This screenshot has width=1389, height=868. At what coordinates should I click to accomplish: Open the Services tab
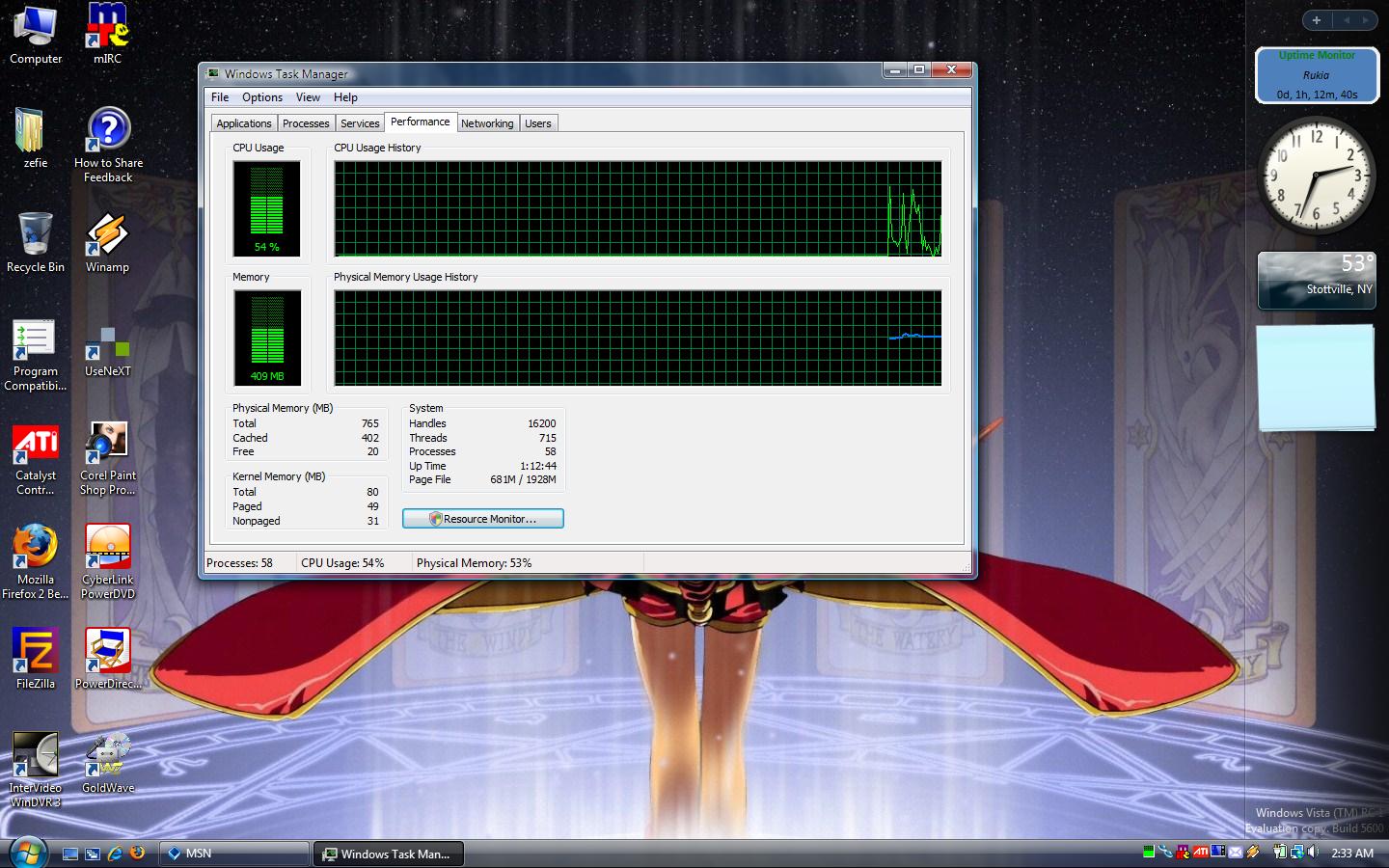(360, 123)
